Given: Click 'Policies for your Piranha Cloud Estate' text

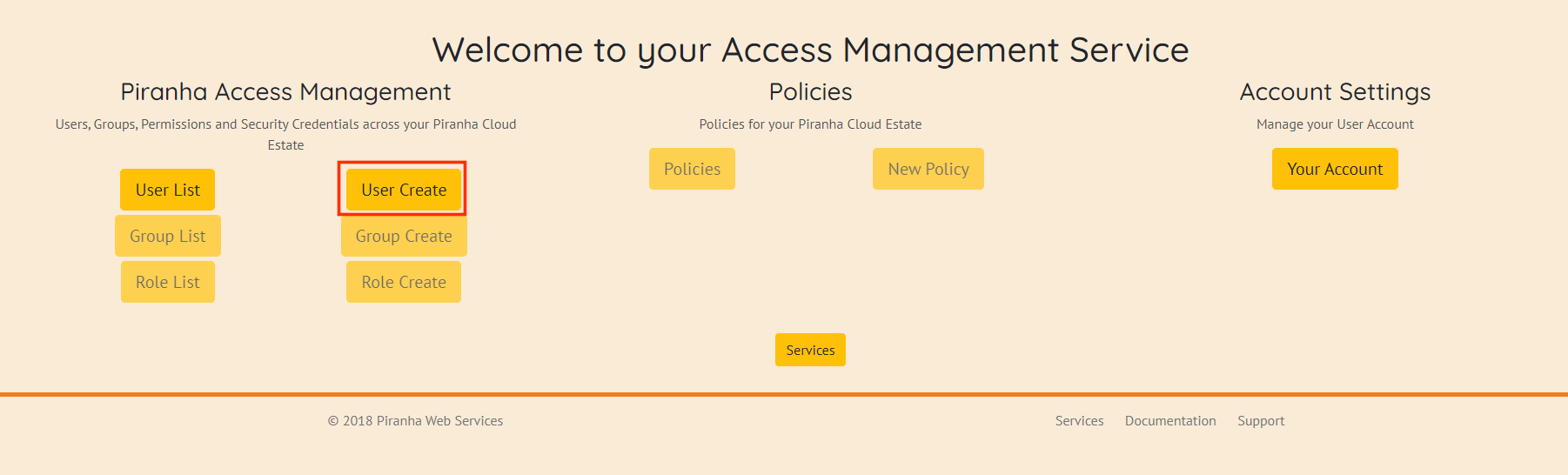Looking at the screenshot, I should pos(810,124).
